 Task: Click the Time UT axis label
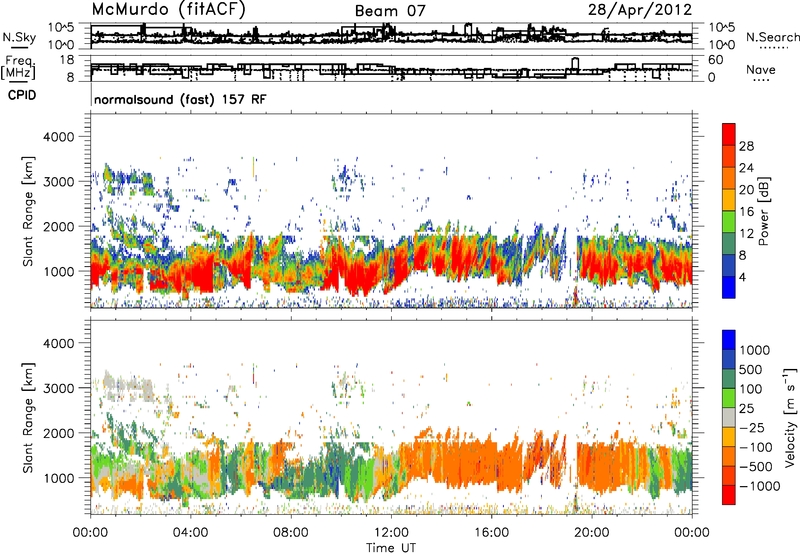tap(391, 548)
